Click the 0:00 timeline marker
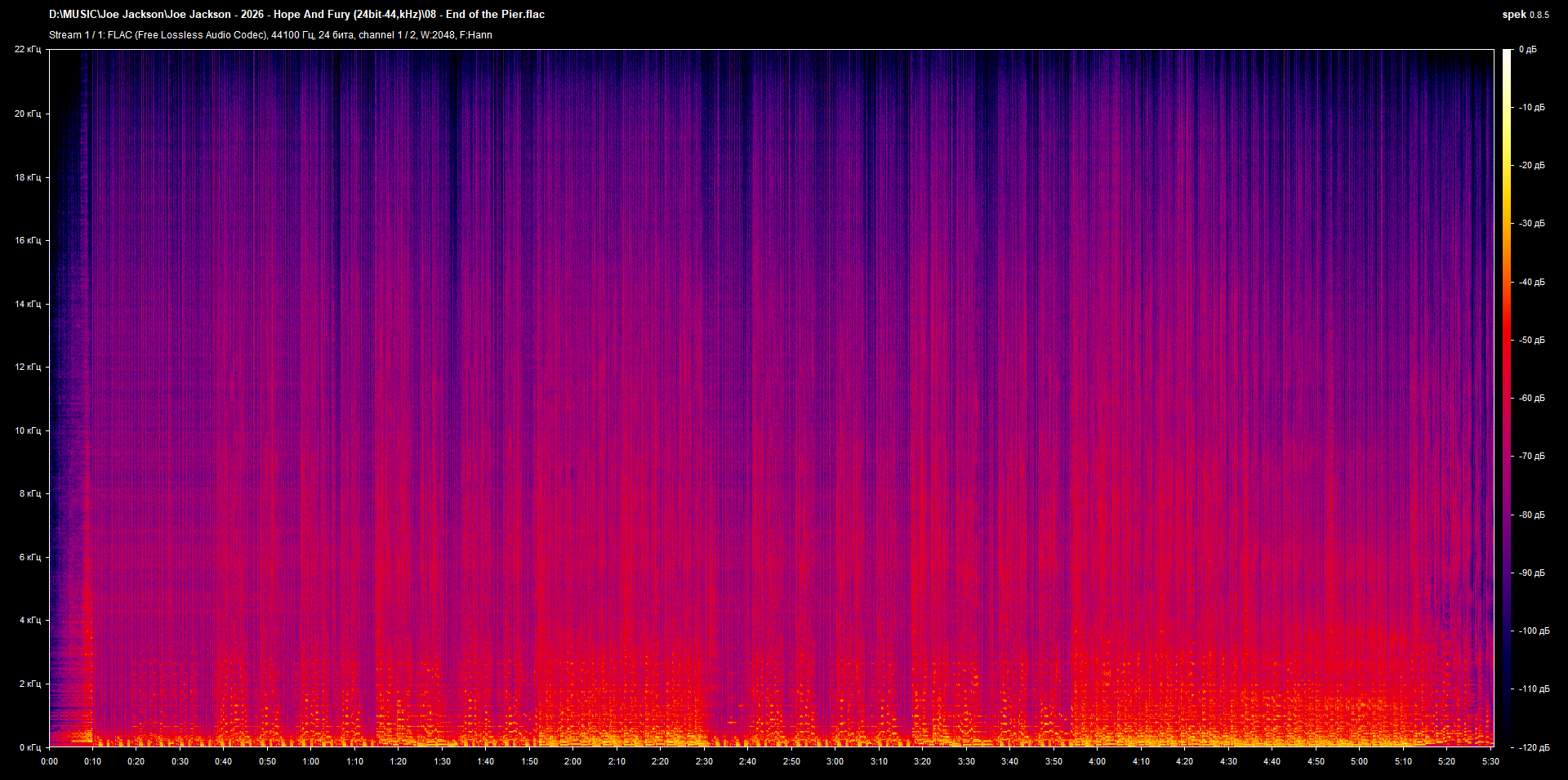The height and width of the screenshot is (780, 1568). tap(49, 761)
